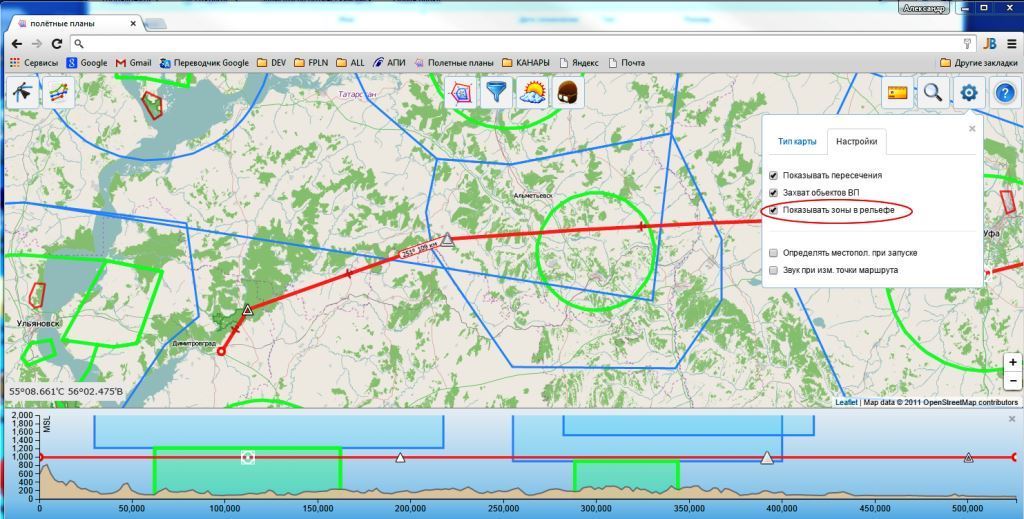Image resolution: width=1024 pixels, height=519 pixels.
Task: Switch to the 'Тип карты' tab
Action: (x=797, y=142)
